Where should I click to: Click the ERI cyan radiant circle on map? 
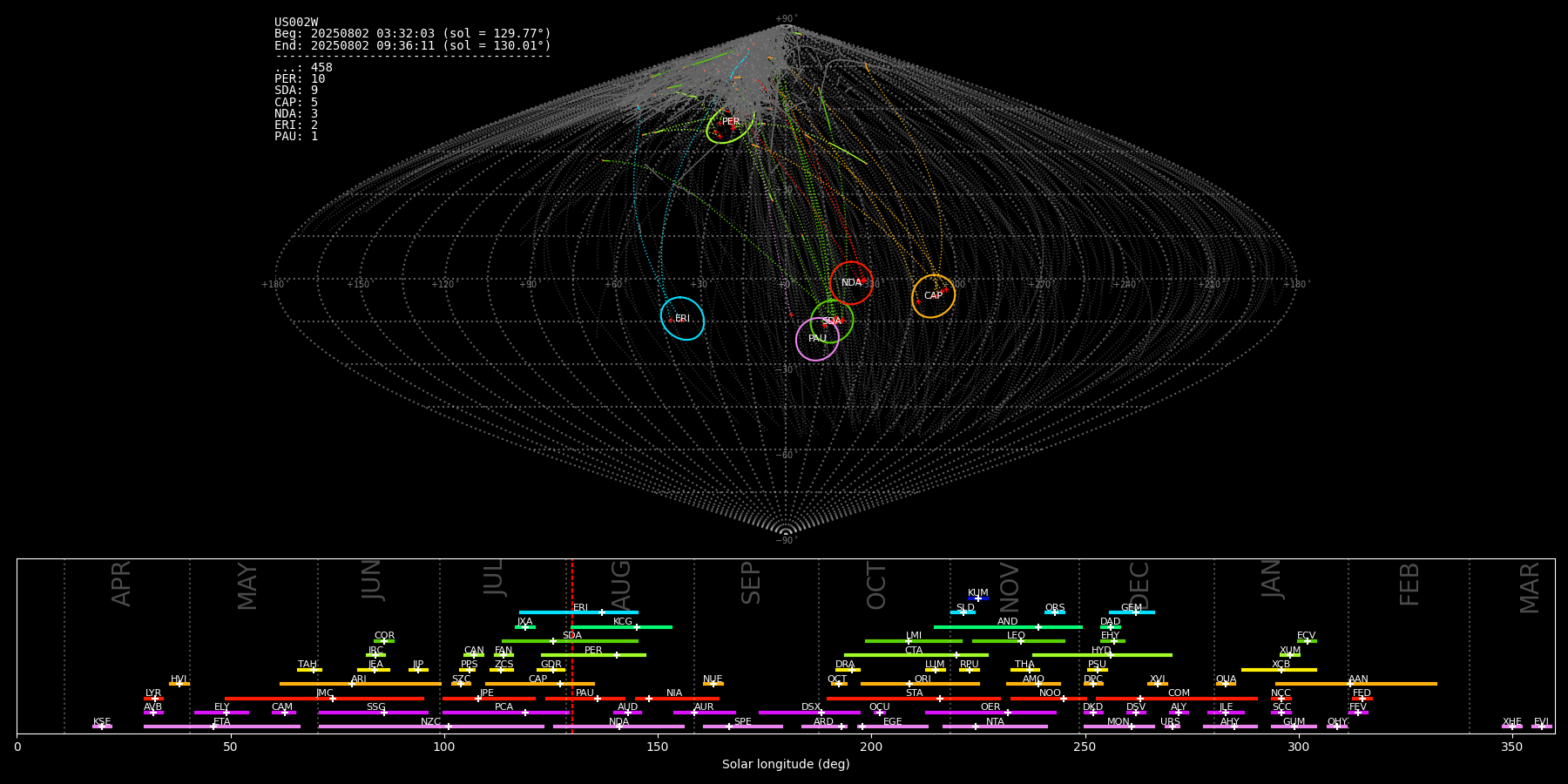pyautogui.click(x=682, y=318)
